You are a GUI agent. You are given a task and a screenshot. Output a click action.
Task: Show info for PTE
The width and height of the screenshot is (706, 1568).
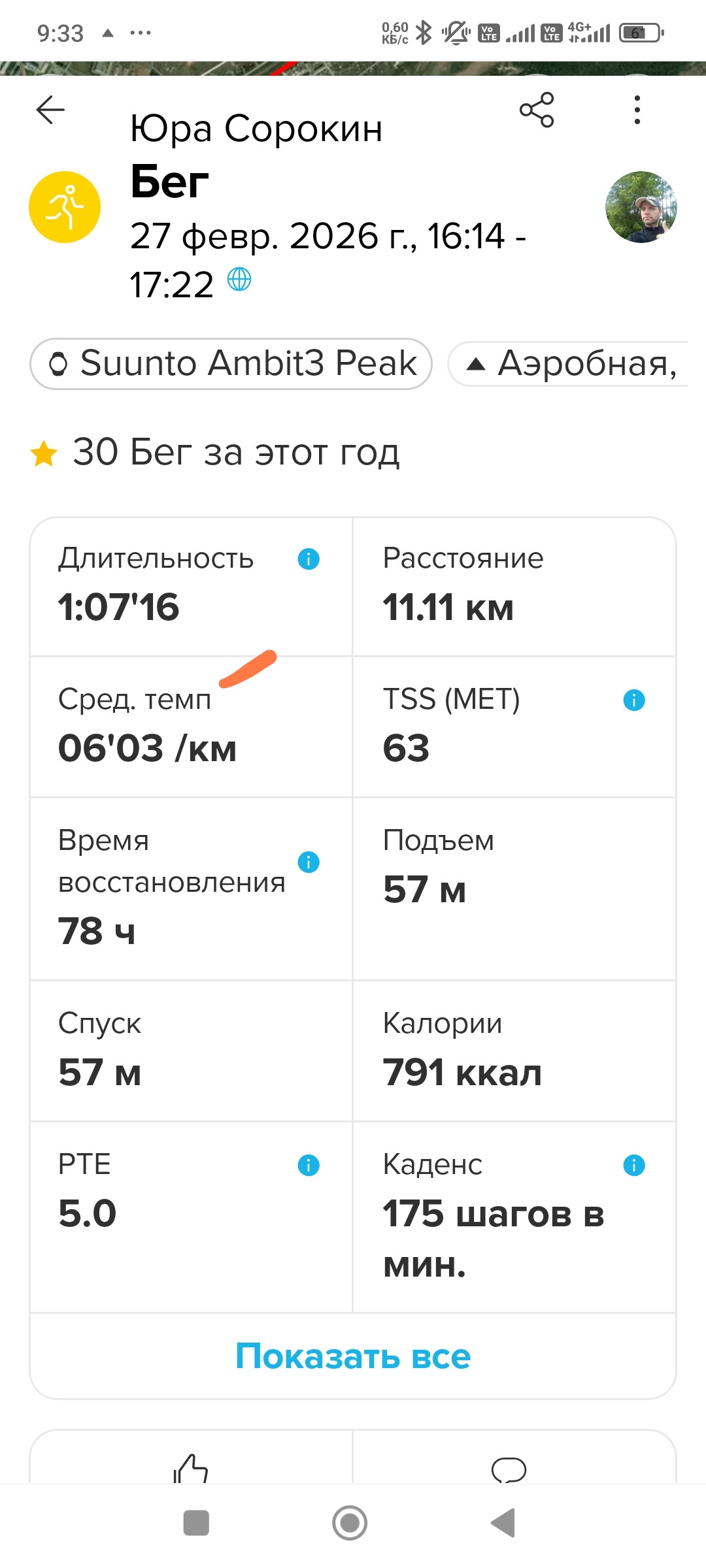tap(309, 1165)
